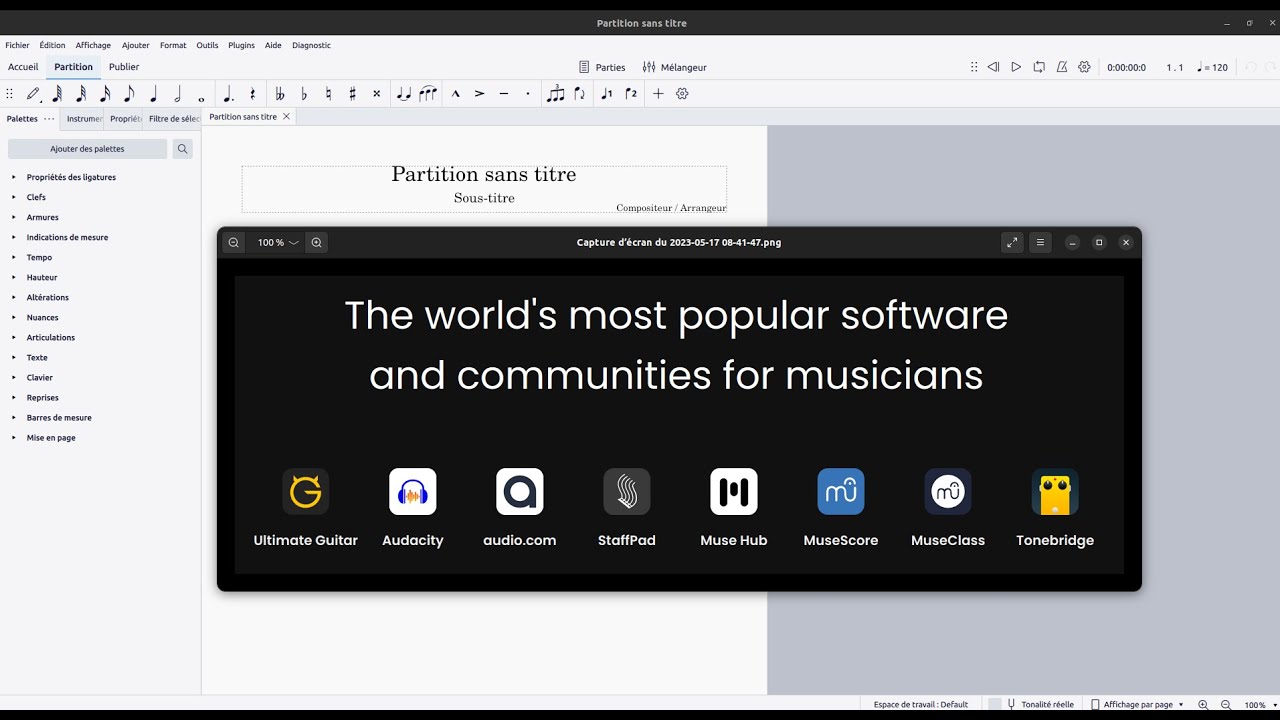
Task: Add an accent articulation
Action: coord(480,94)
